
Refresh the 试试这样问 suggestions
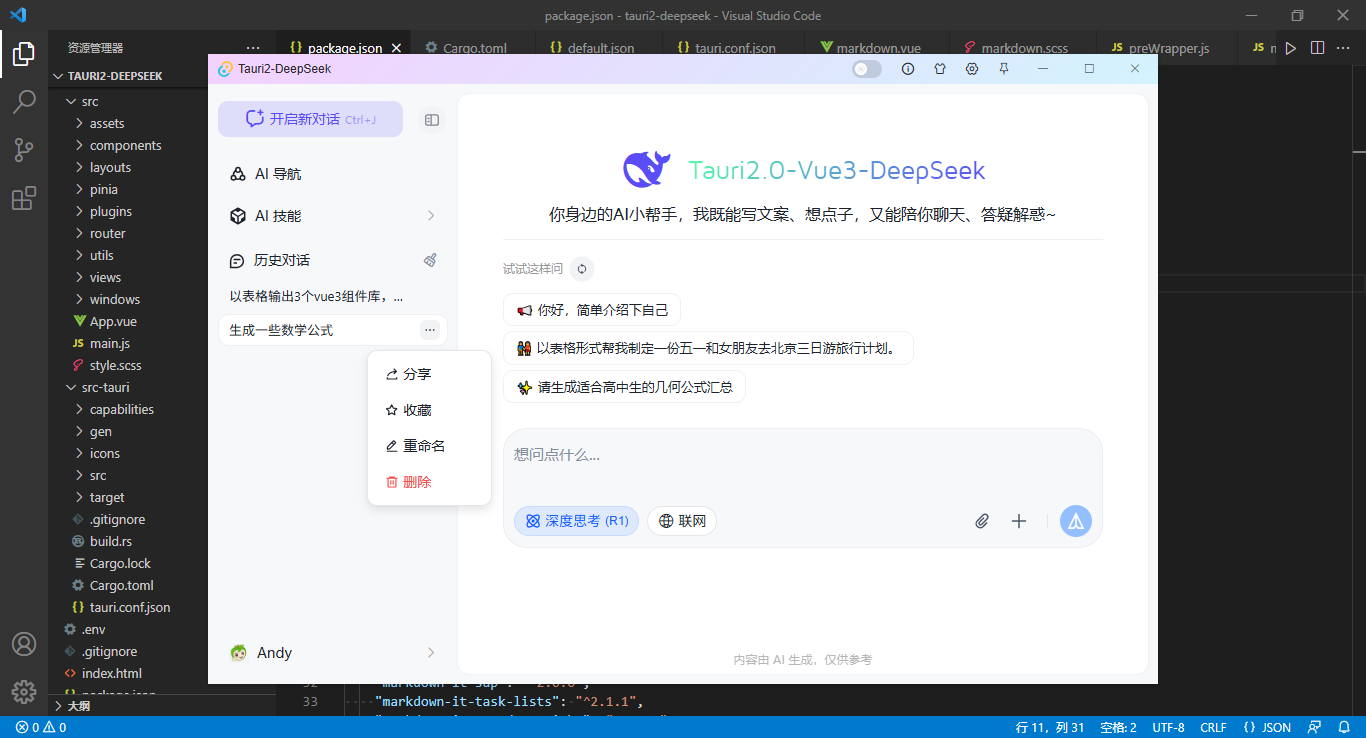click(582, 269)
